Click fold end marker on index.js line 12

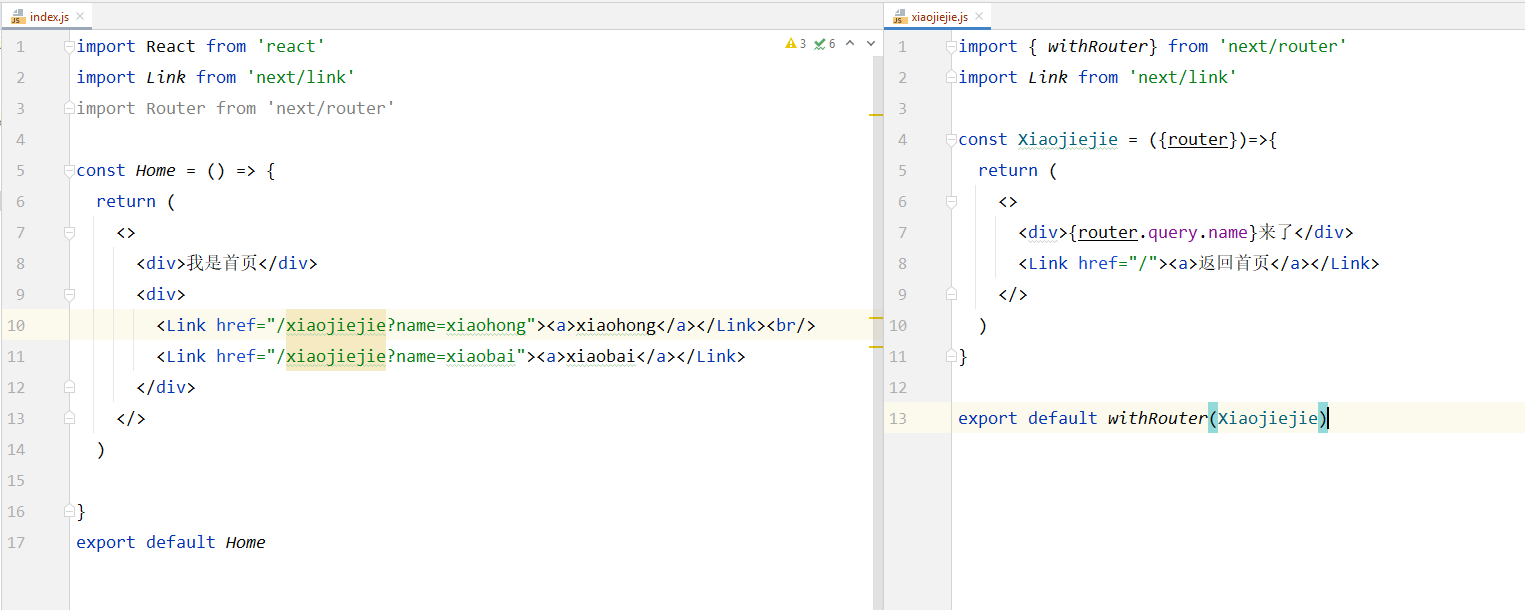pyautogui.click(x=69, y=387)
